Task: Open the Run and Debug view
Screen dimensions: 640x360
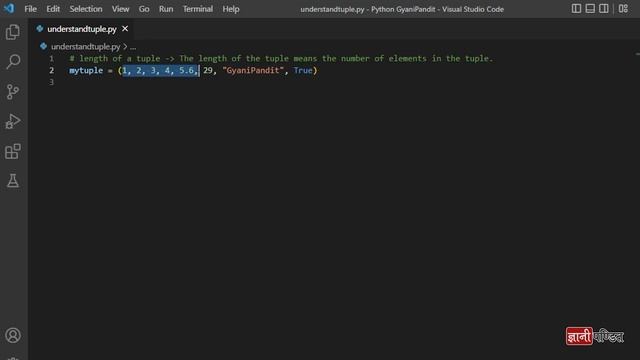Action: point(13,121)
